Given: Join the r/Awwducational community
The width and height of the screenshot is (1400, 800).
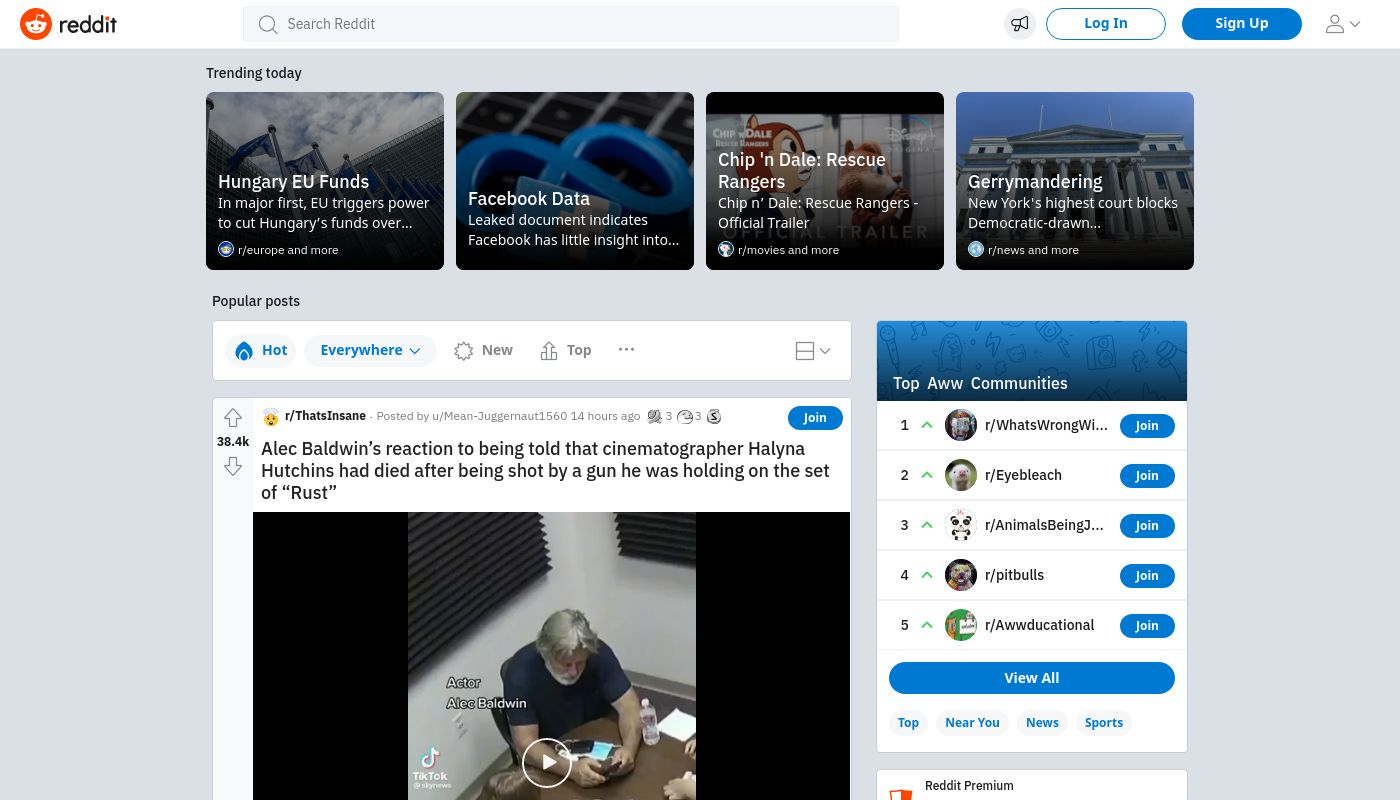Looking at the screenshot, I should 1147,625.
